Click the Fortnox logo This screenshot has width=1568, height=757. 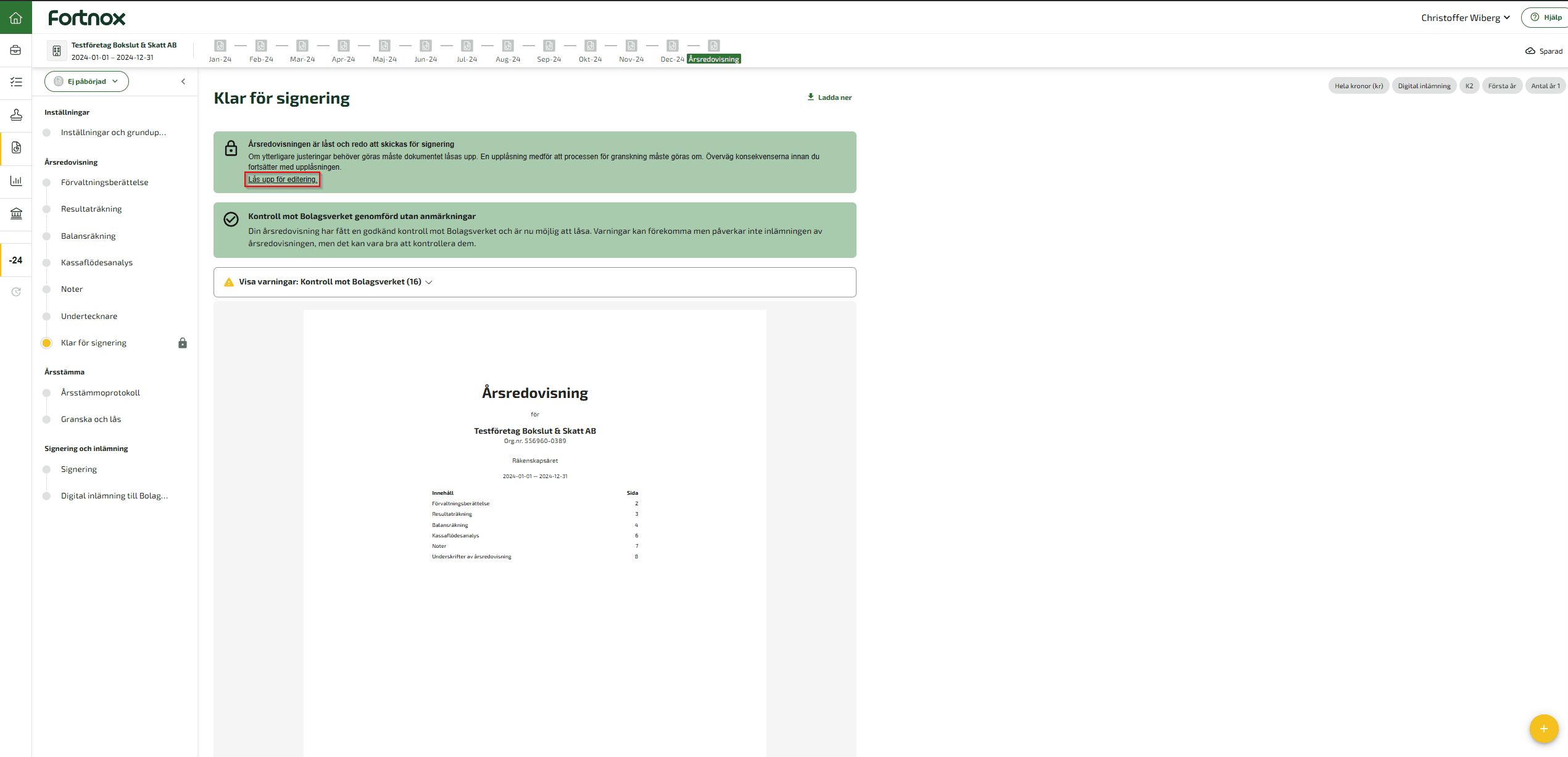click(87, 18)
